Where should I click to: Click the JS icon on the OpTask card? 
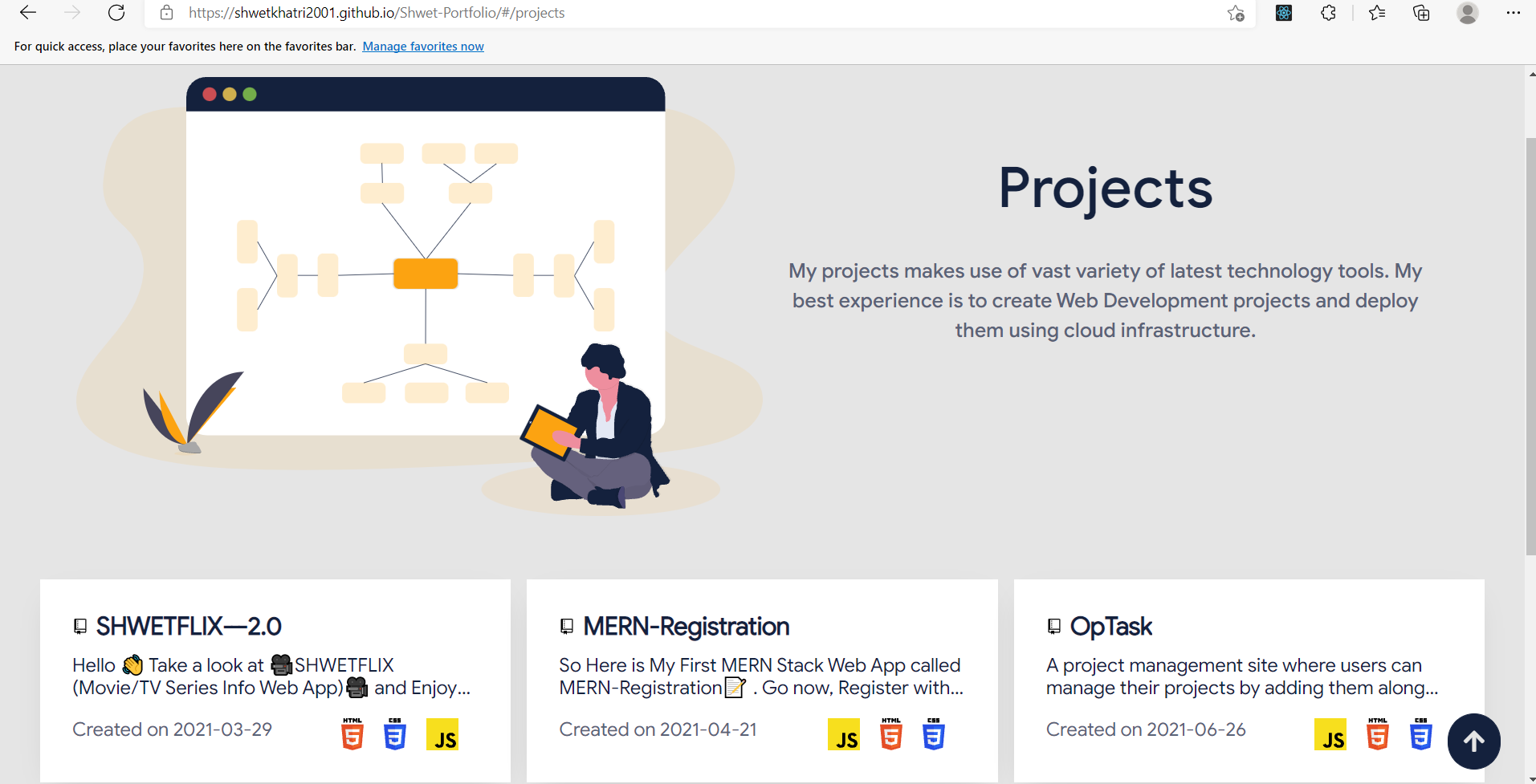[x=1330, y=734]
